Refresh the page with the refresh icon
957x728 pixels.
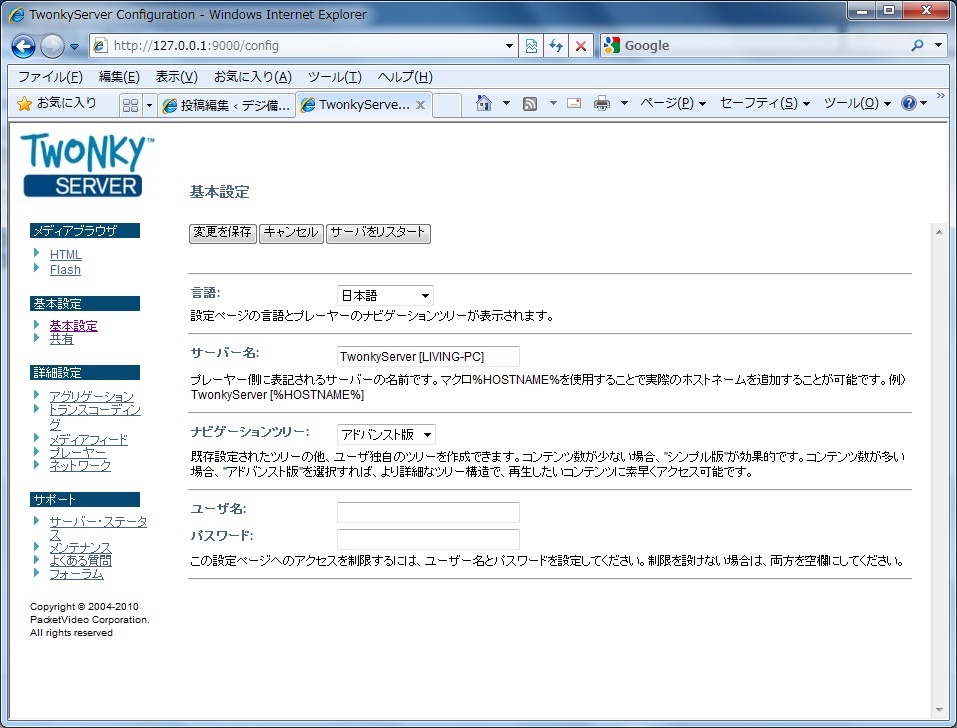tap(556, 46)
